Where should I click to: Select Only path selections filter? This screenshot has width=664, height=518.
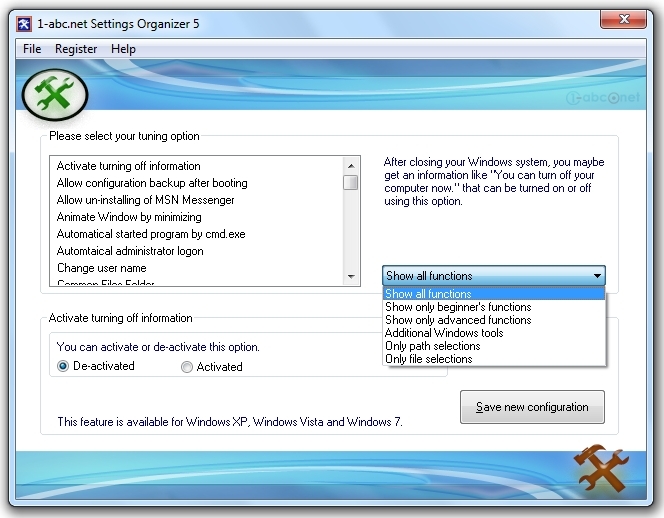pyautogui.click(x=432, y=346)
